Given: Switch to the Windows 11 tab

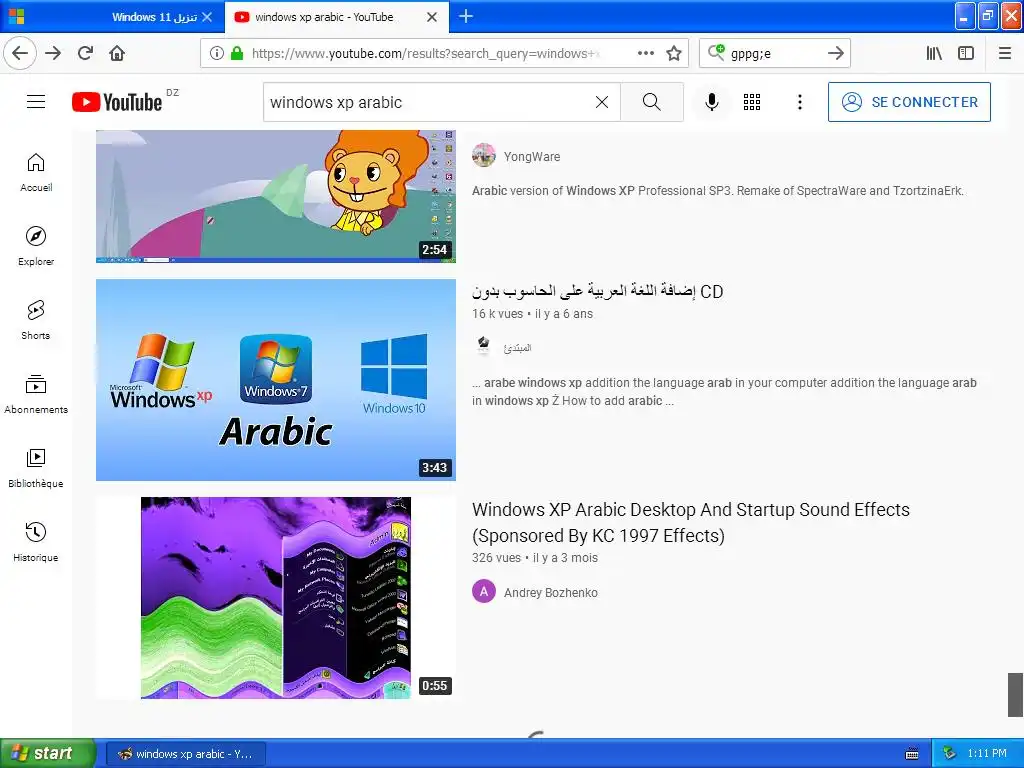Looking at the screenshot, I should click(x=154, y=17).
